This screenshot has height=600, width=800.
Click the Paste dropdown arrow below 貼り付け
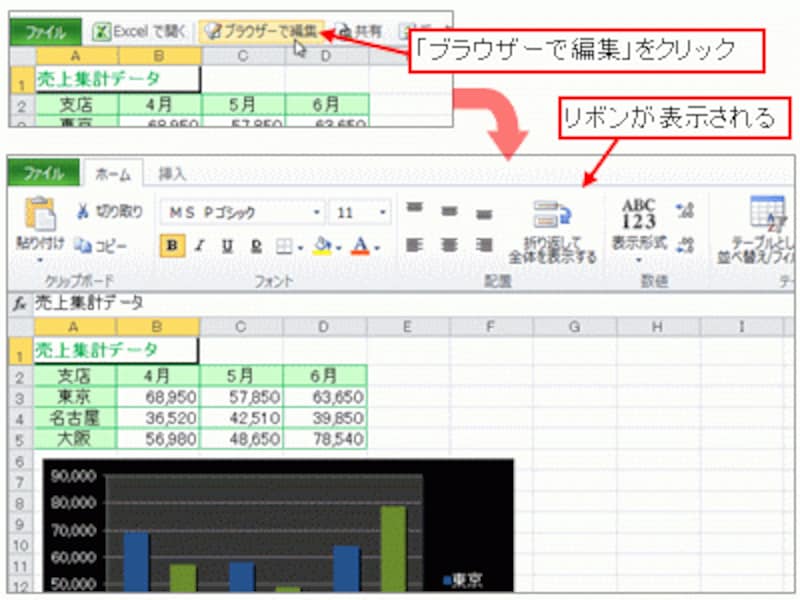coord(40,260)
